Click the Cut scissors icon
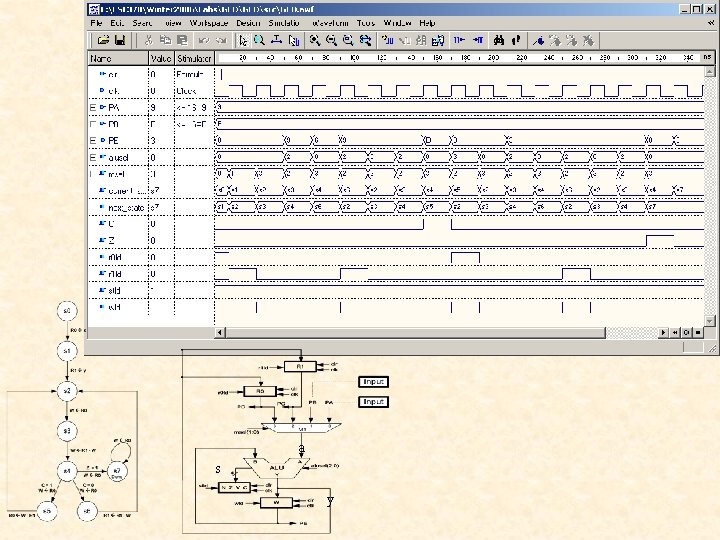 (148, 40)
